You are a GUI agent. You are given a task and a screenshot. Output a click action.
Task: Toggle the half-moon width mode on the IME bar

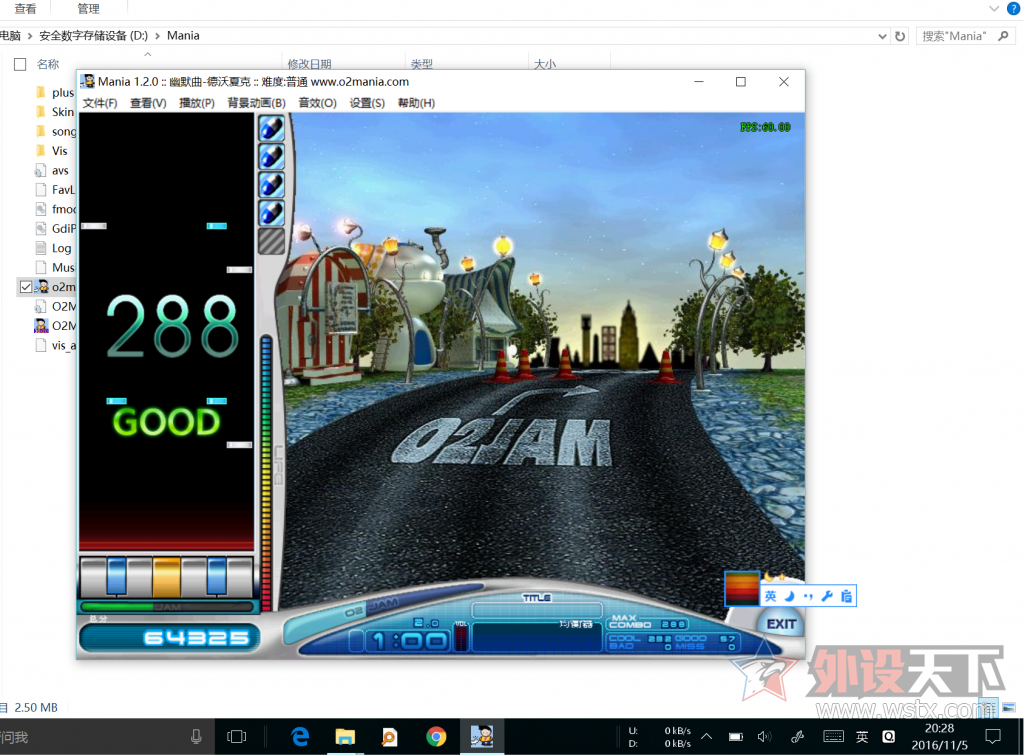coord(790,595)
